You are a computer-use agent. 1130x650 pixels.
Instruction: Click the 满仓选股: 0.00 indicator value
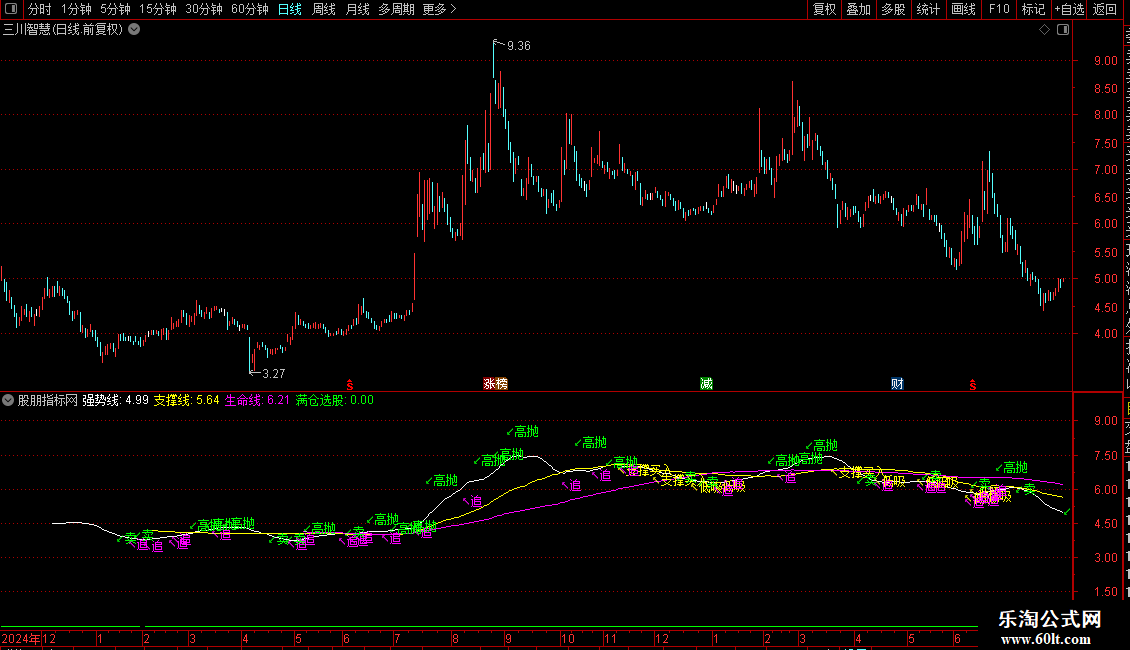click(x=334, y=400)
